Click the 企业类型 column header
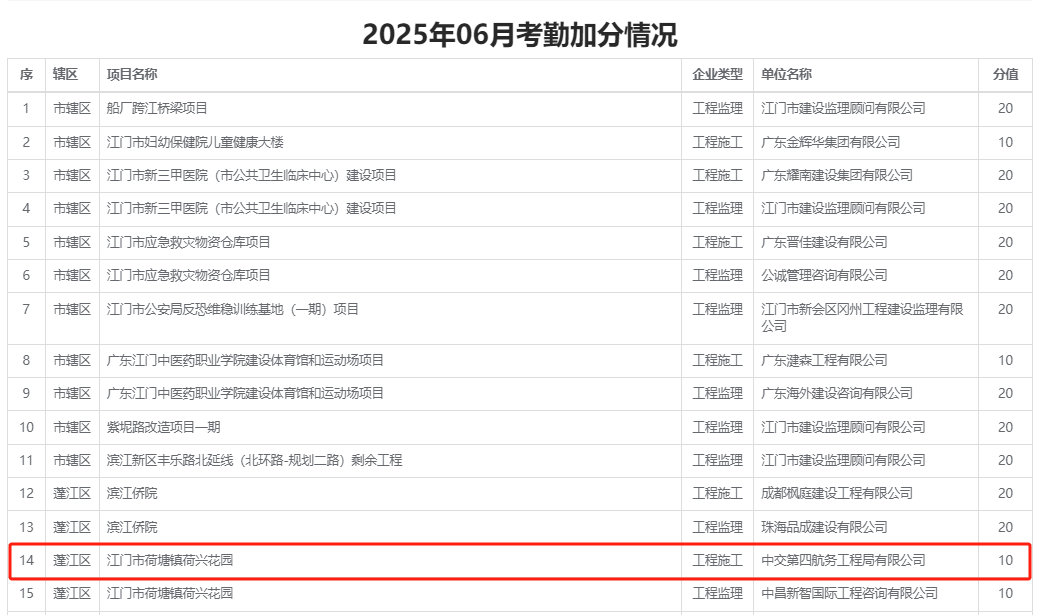The width and height of the screenshot is (1042, 615). tap(717, 75)
